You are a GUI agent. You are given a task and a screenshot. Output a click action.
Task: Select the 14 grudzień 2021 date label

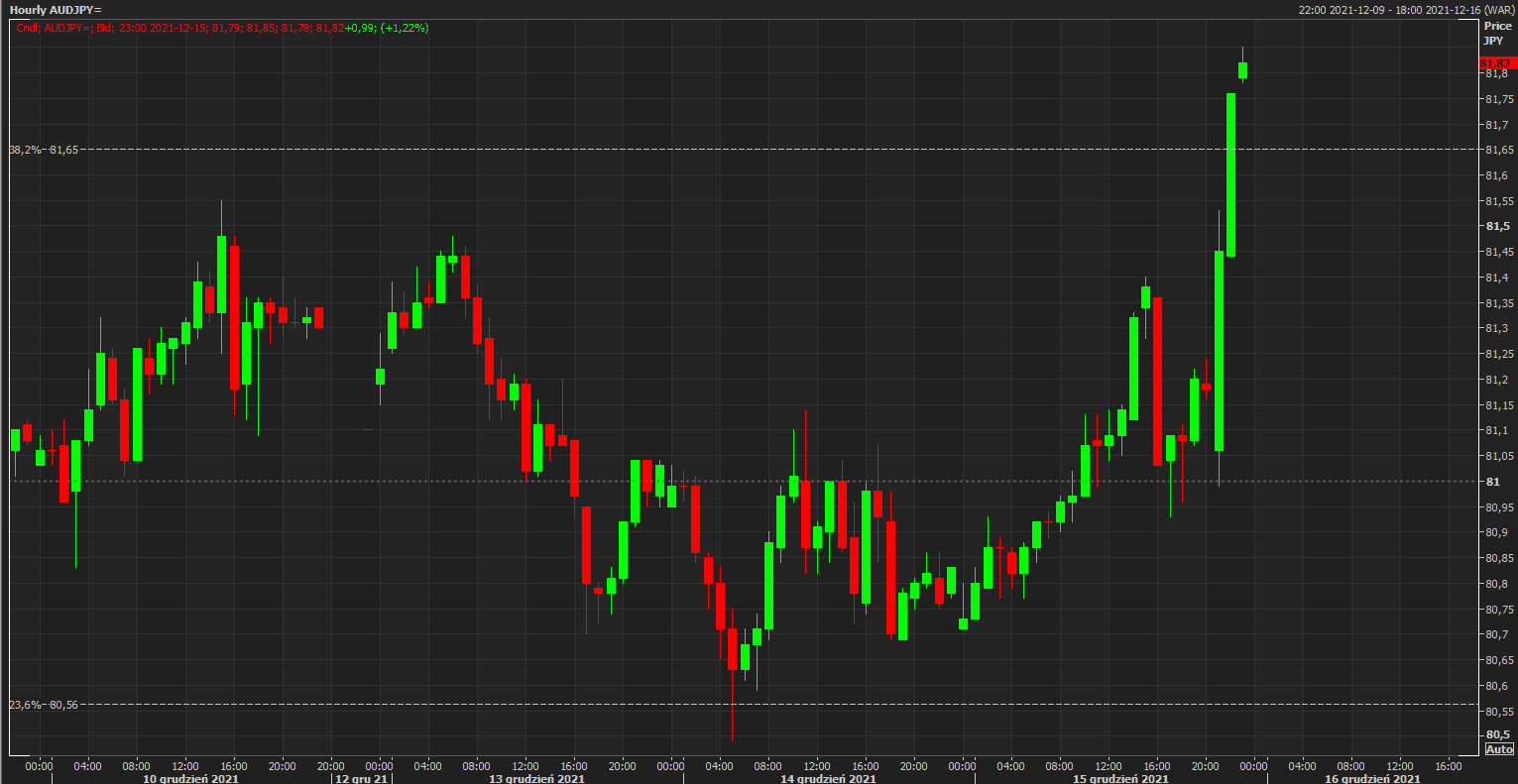[828, 778]
